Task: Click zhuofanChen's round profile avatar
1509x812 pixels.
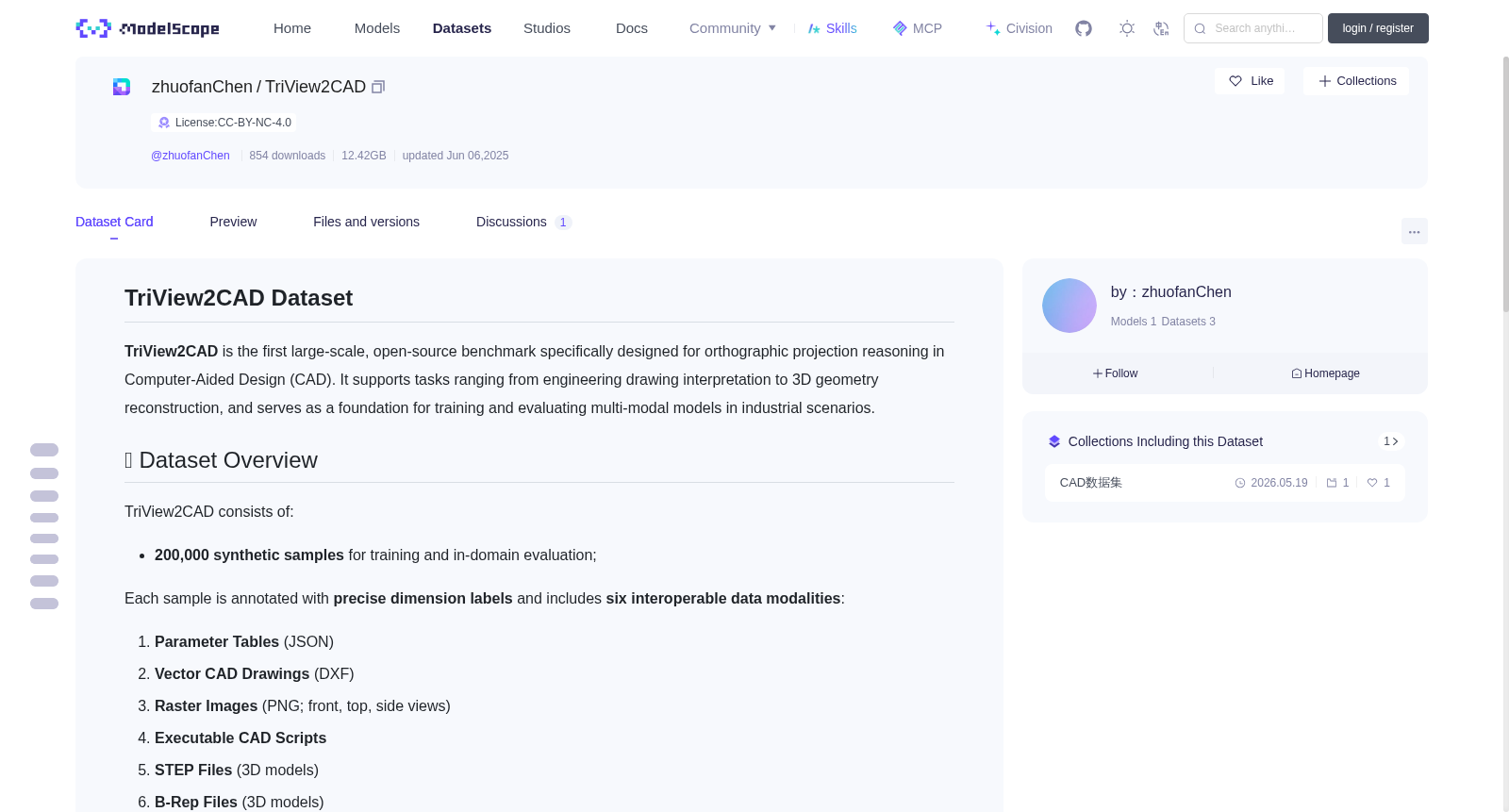Action: [x=1070, y=306]
